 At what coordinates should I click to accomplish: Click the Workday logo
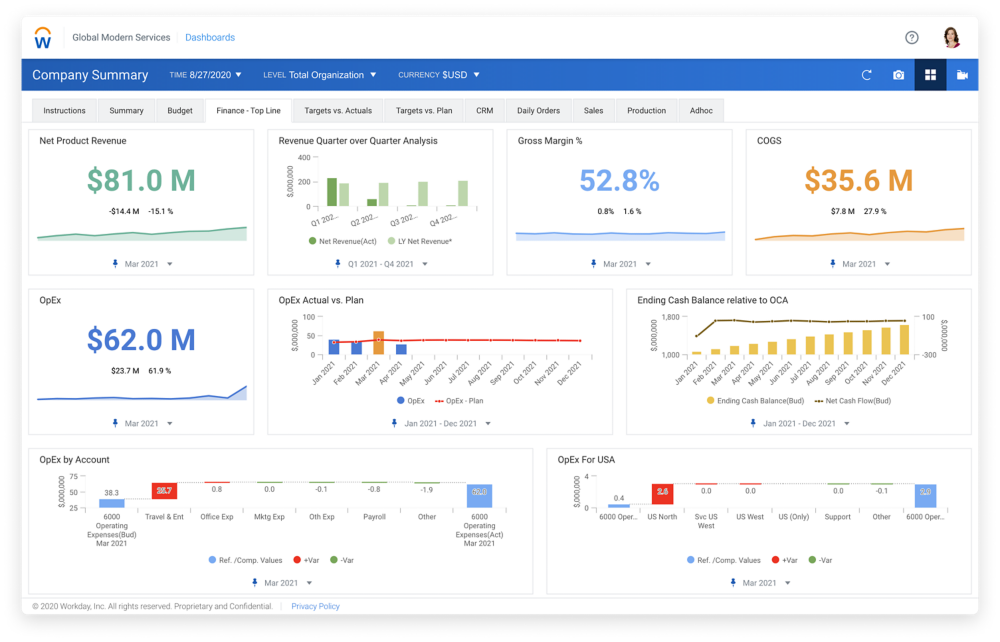[41, 37]
